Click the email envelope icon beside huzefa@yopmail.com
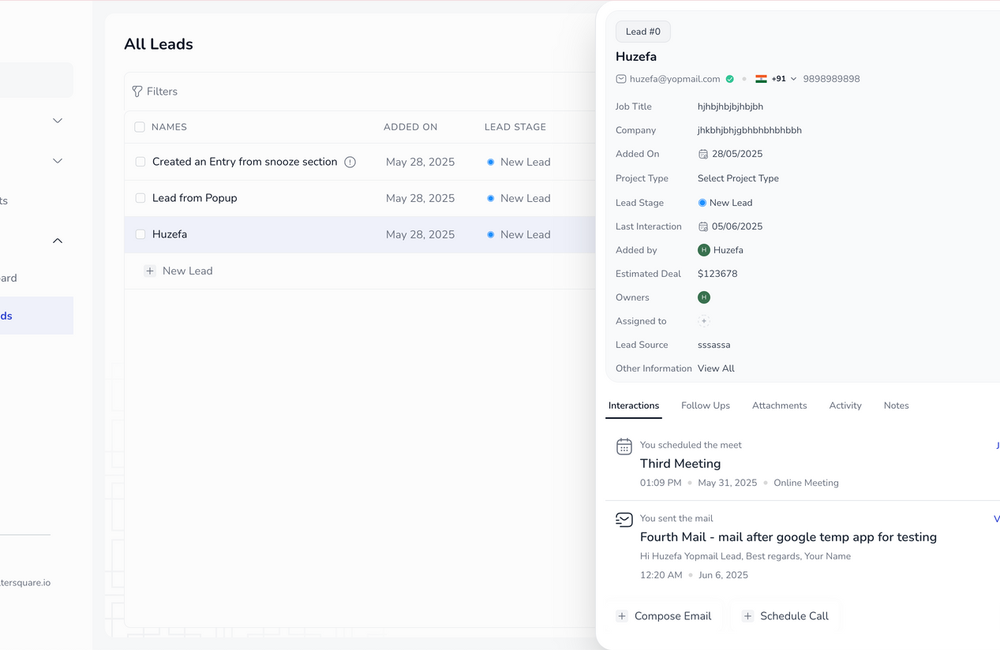This screenshot has height=650, width=1000. [x=621, y=79]
